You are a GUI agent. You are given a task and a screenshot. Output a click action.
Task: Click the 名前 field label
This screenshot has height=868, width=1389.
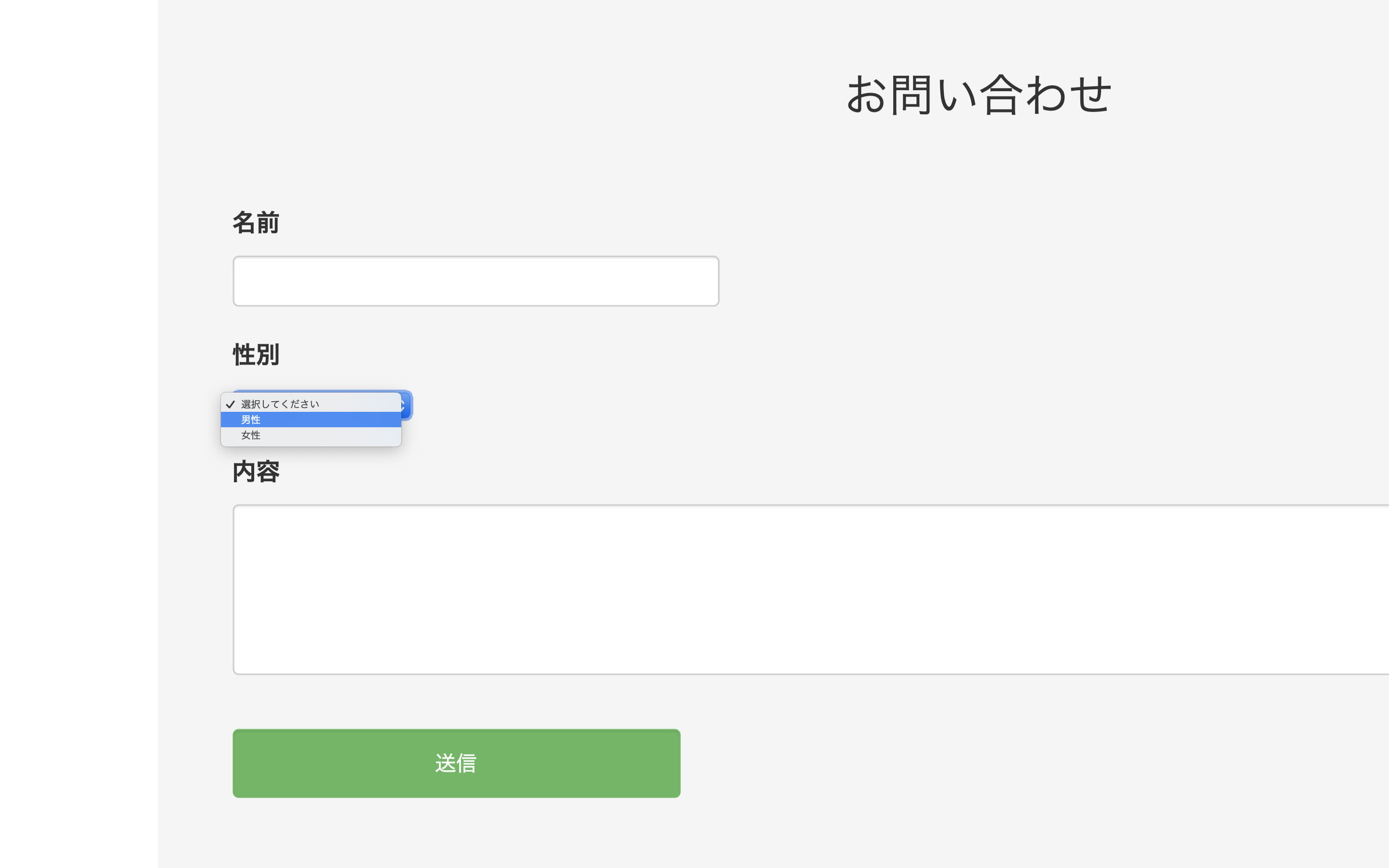coord(256,223)
